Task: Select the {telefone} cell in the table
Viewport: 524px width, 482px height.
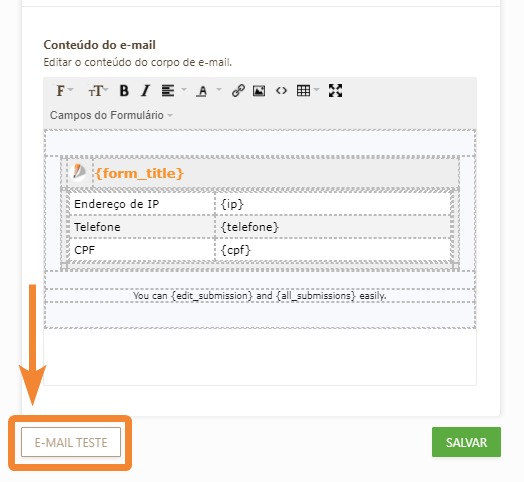Action: 333,227
